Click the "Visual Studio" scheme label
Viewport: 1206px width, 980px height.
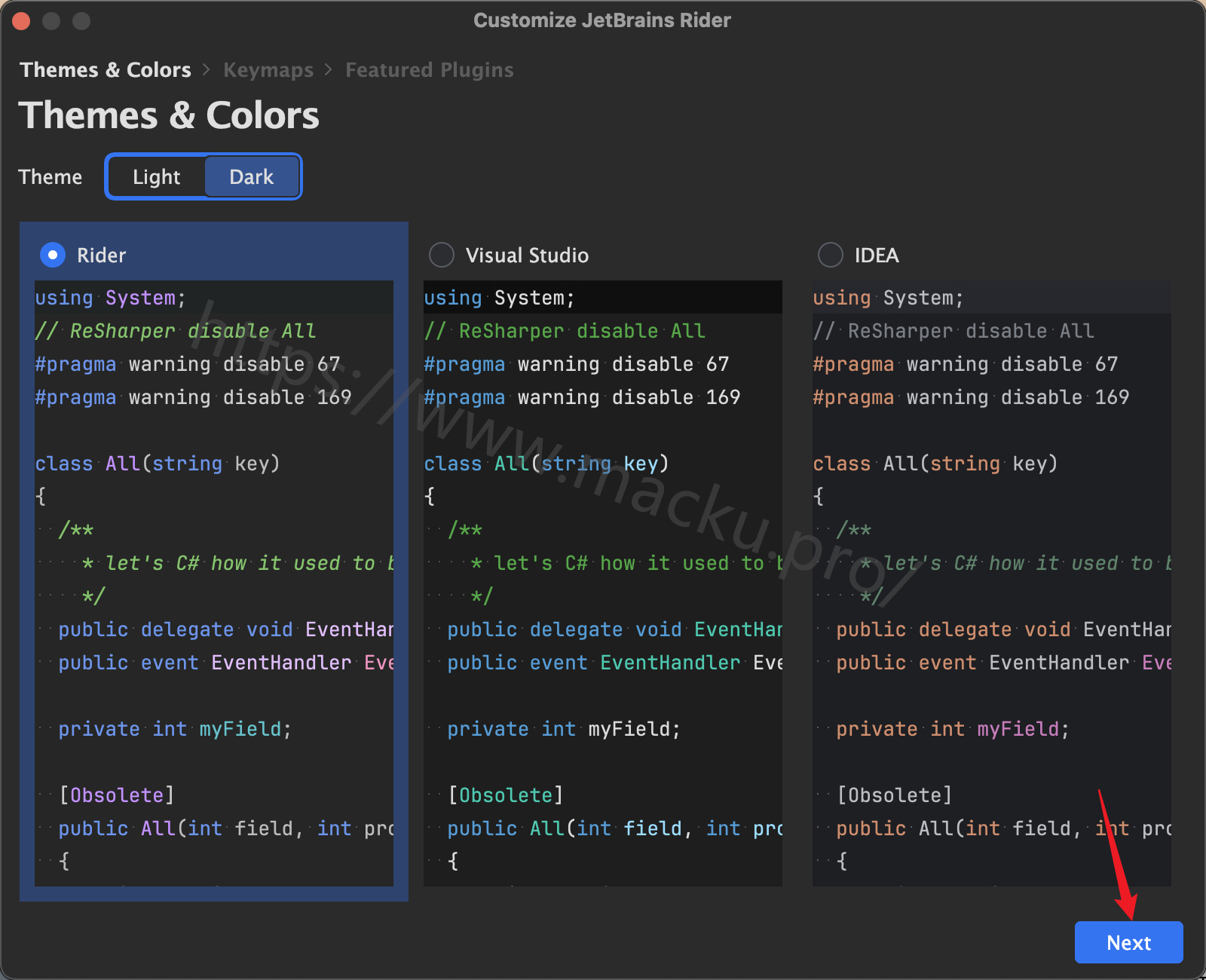pos(527,256)
